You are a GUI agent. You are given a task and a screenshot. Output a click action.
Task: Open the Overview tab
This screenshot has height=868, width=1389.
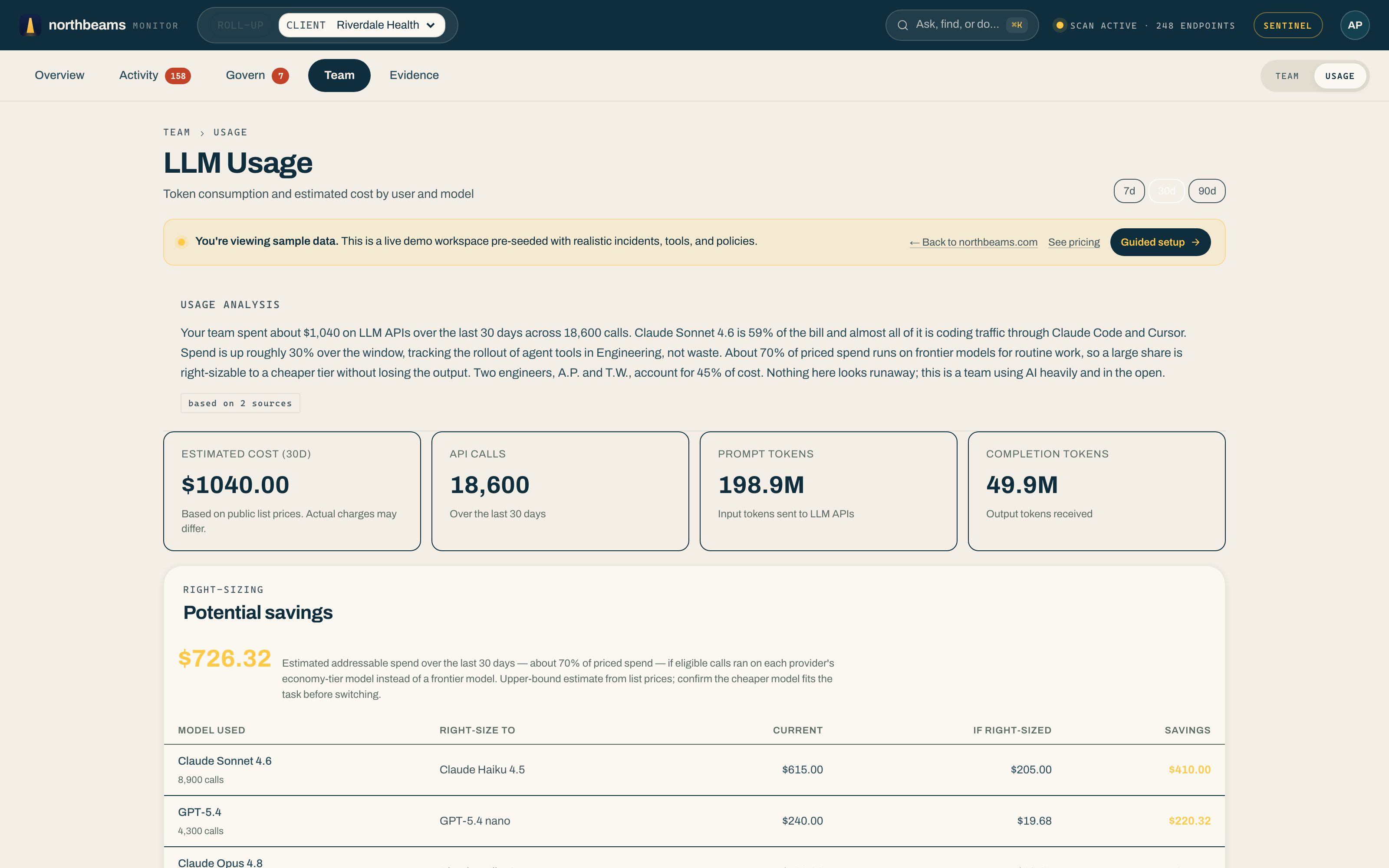pyautogui.click(x=60, y=75)
